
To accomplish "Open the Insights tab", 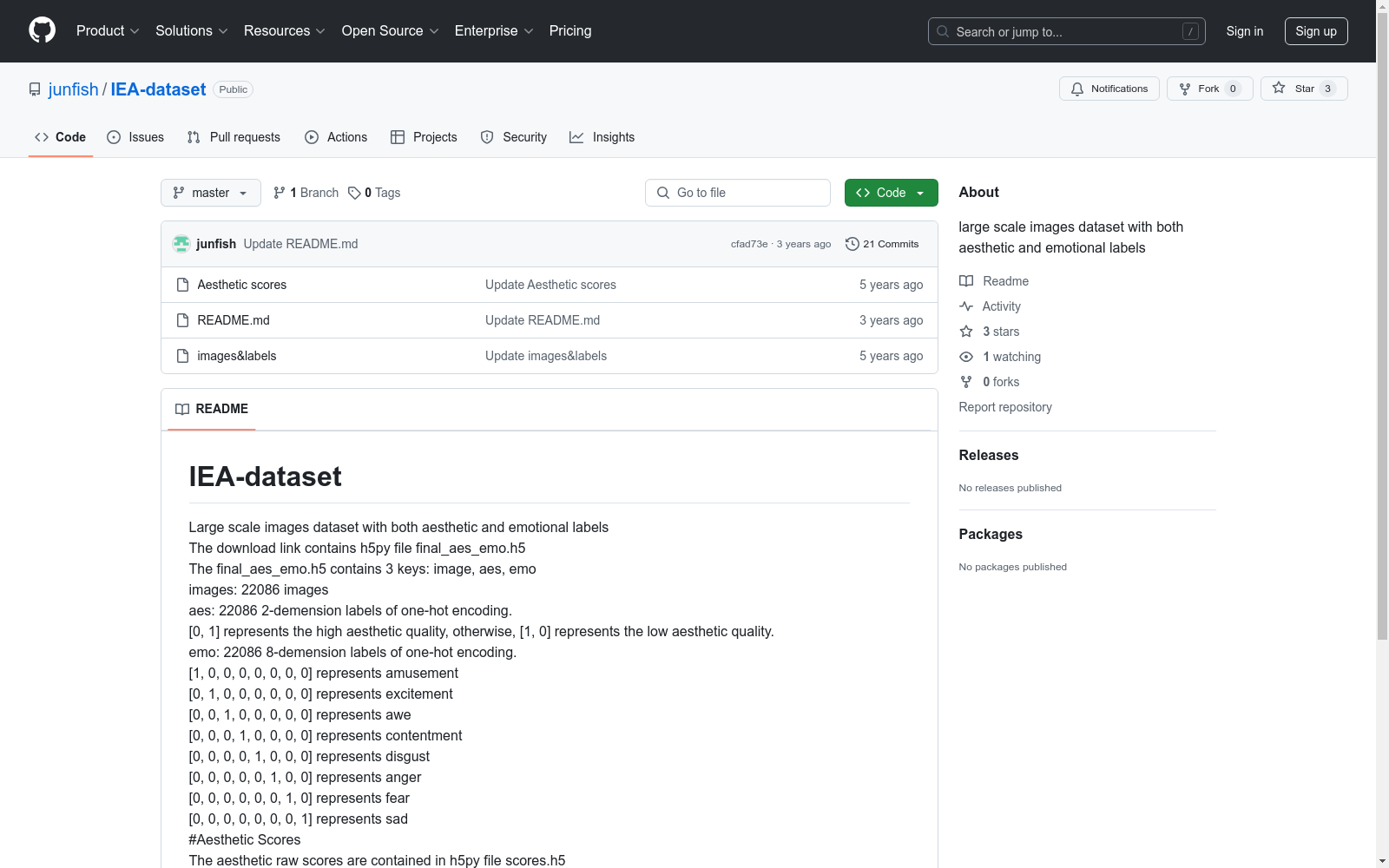I will pyautogui.click(x=602, y=137).
